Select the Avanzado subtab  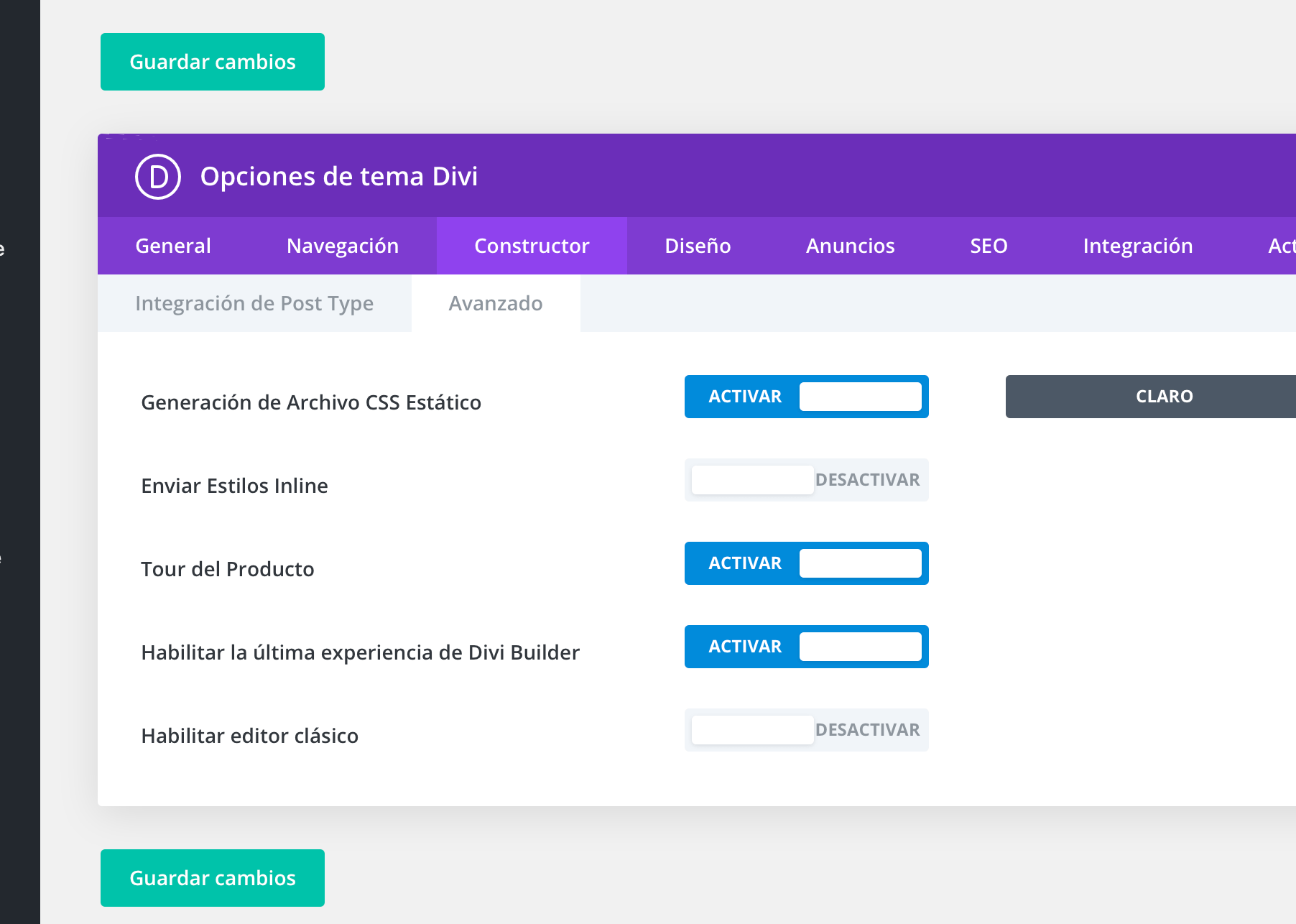click(496, 303)
